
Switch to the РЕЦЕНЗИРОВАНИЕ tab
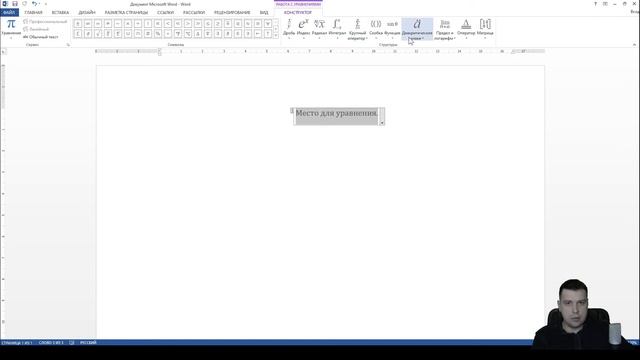click(232, 13)
